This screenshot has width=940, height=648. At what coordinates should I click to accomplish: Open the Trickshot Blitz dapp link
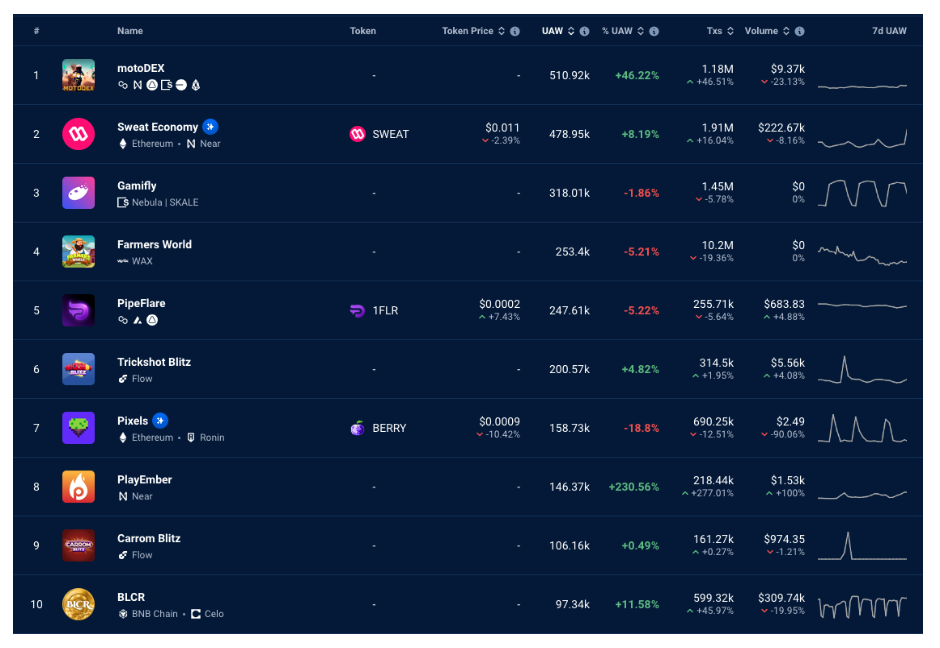click(154, 362)
